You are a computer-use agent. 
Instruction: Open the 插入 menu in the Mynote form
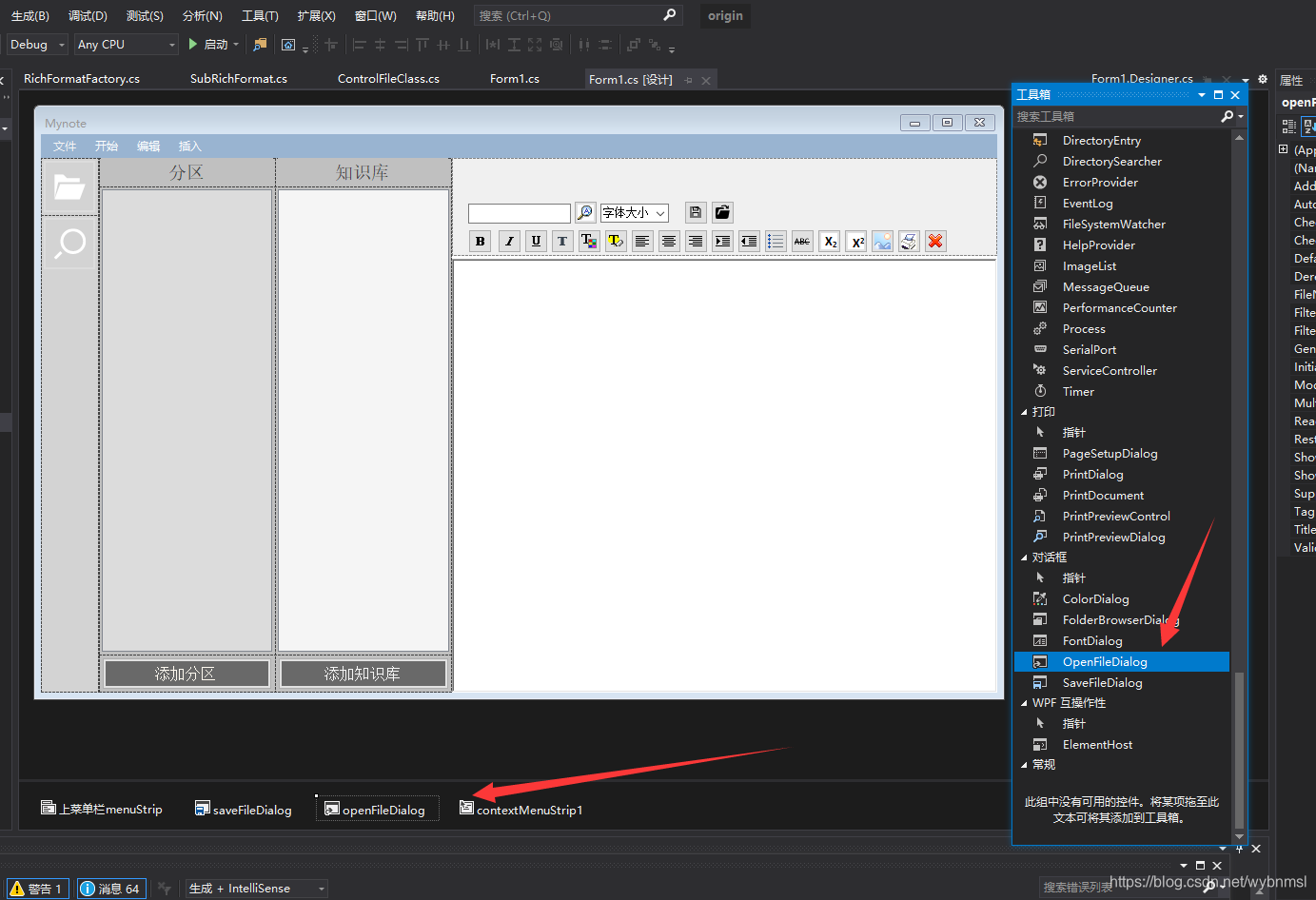click(x=188, y=146)
